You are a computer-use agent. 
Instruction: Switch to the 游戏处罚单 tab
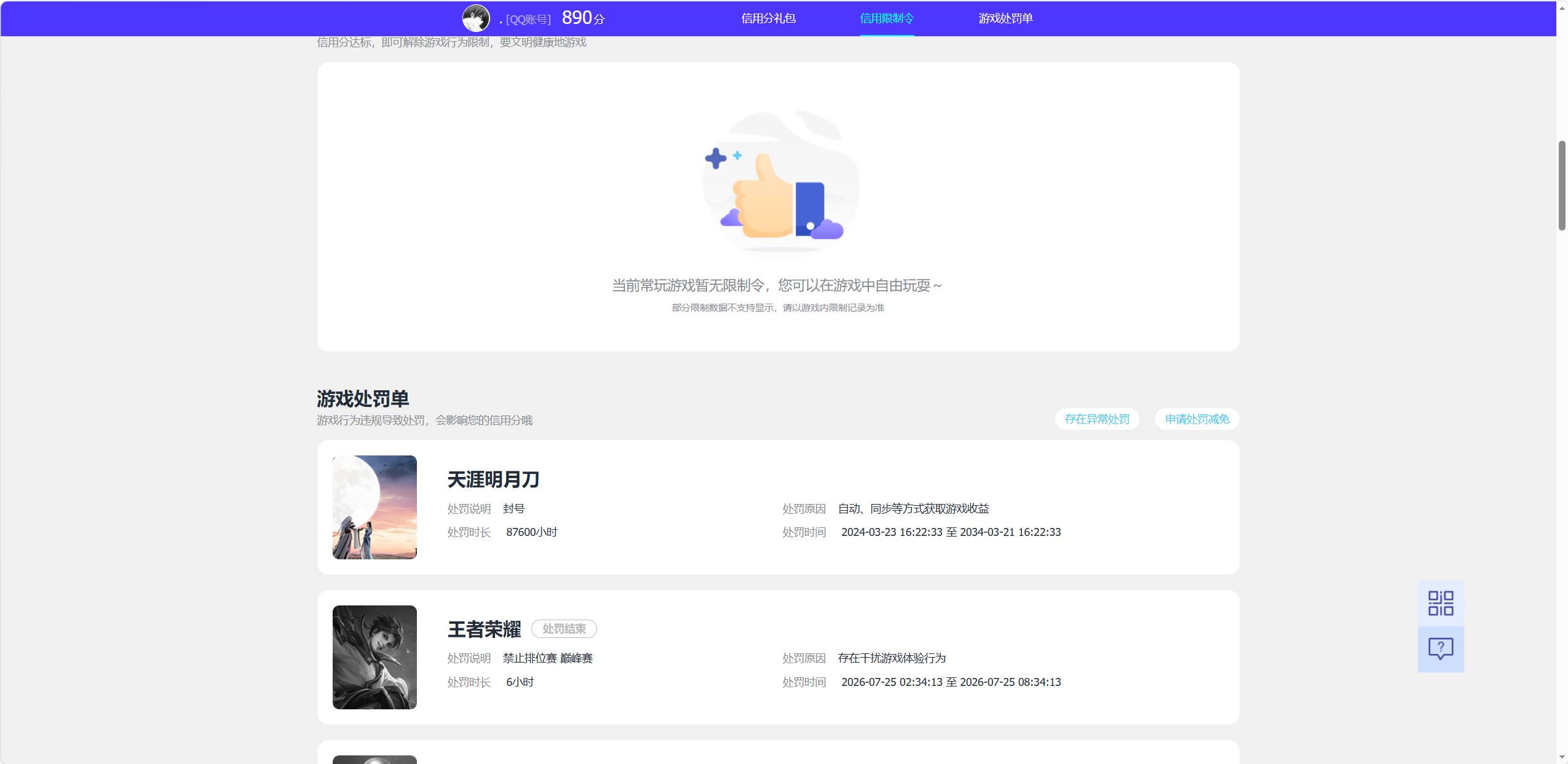coord(1005,18)
